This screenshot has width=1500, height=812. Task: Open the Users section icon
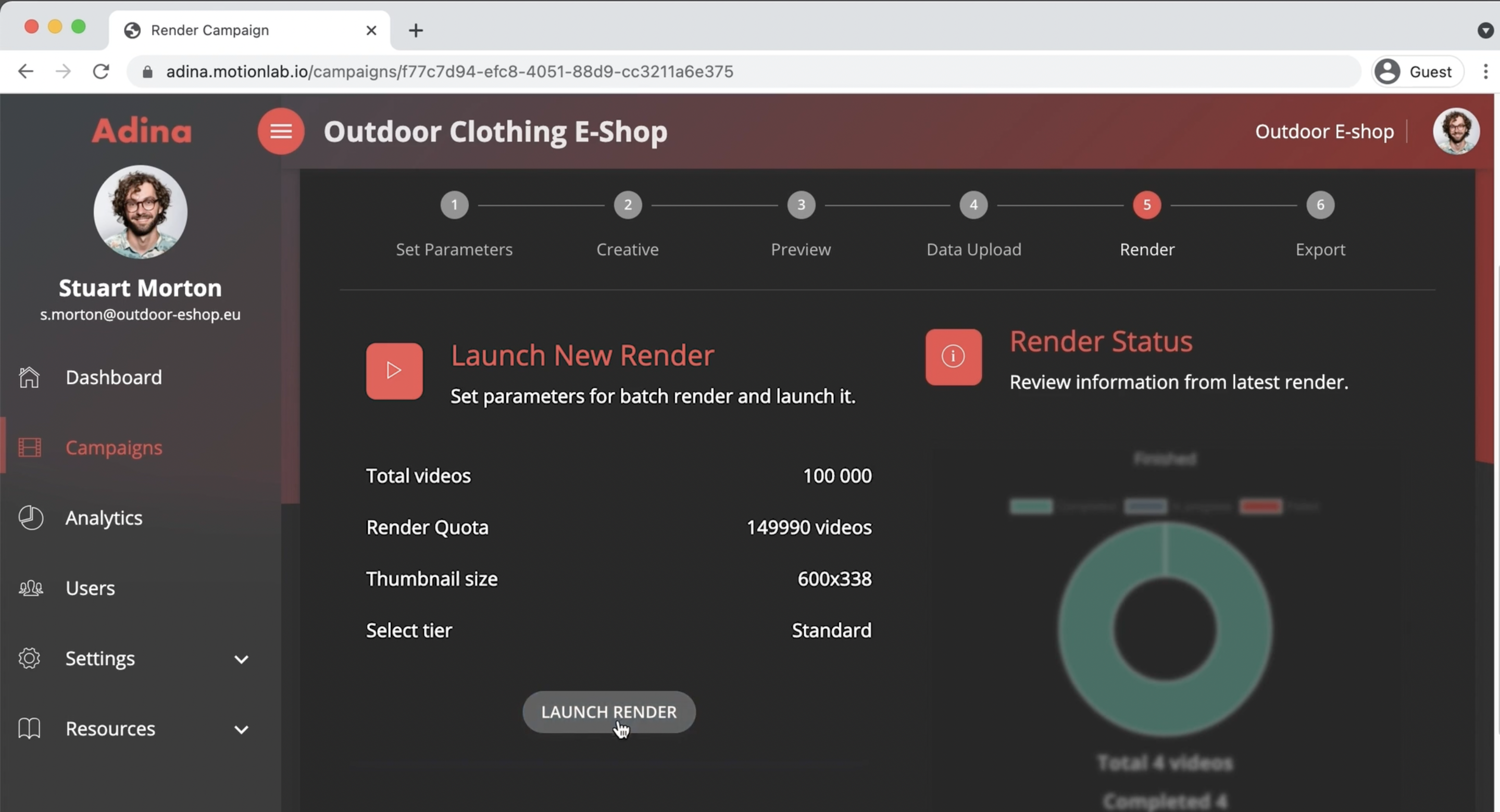tap(30, 588)
